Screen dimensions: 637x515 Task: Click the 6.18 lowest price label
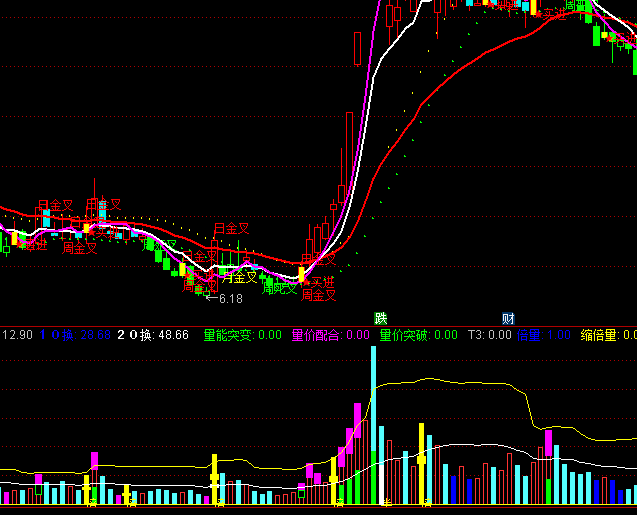(x=230, y=298)
